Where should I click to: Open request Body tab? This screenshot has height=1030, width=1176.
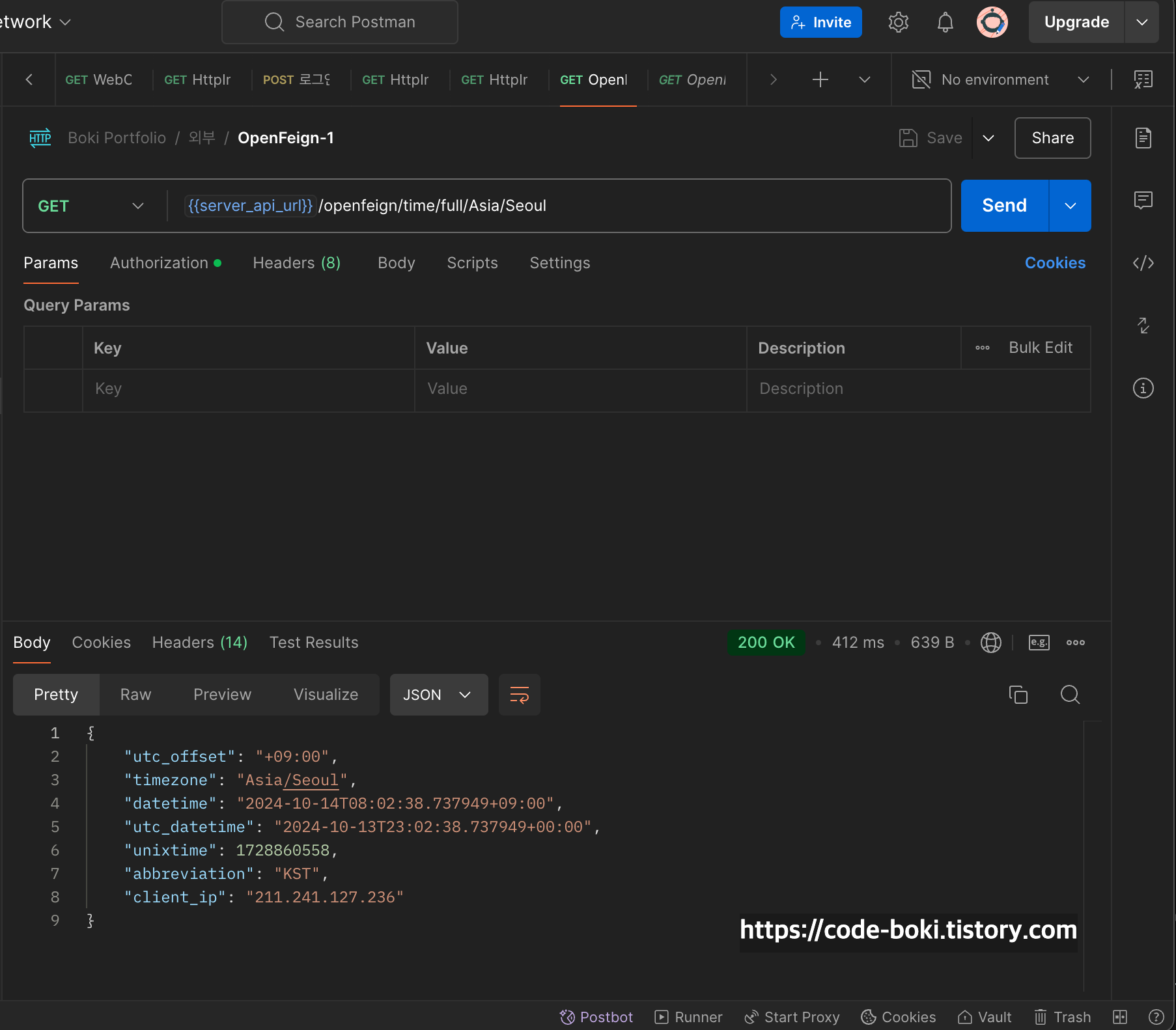tap(396, 263)
